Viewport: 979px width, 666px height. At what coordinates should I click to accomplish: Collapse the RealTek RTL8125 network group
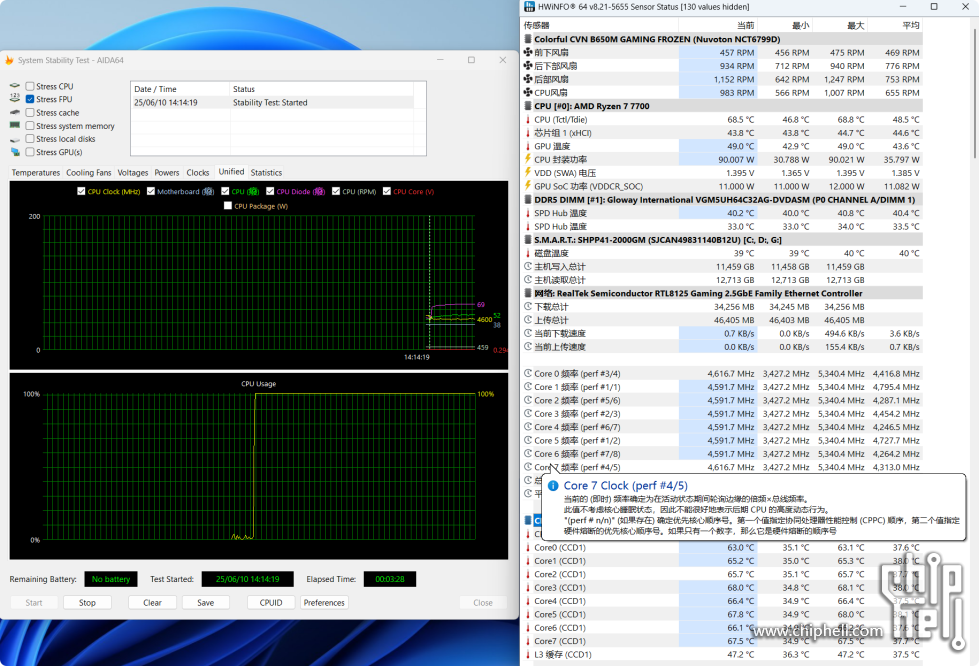click(528, 293)
